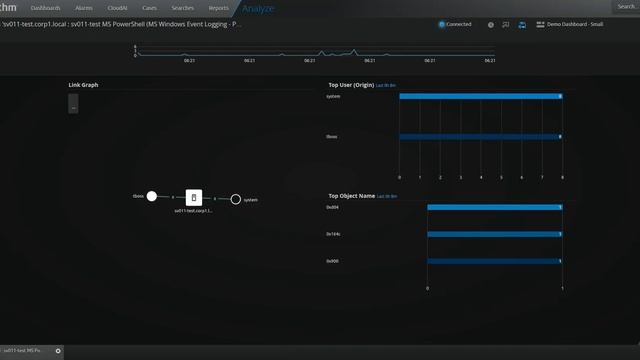Click the sv011-test PowerShell page title
The width and height of the screenshot is (640, 360).
point(122,24)
